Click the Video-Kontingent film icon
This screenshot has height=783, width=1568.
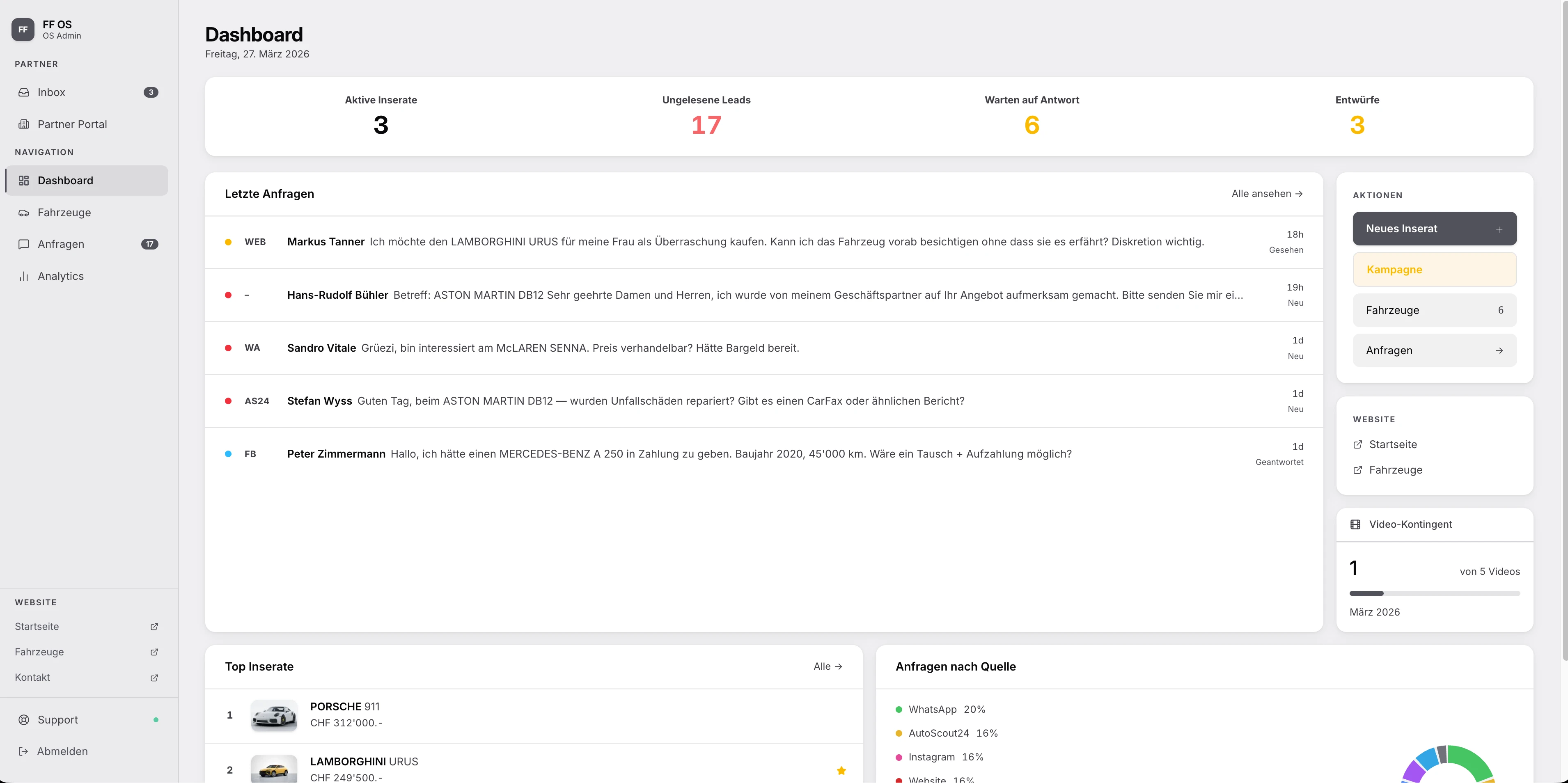[1356, 524]
